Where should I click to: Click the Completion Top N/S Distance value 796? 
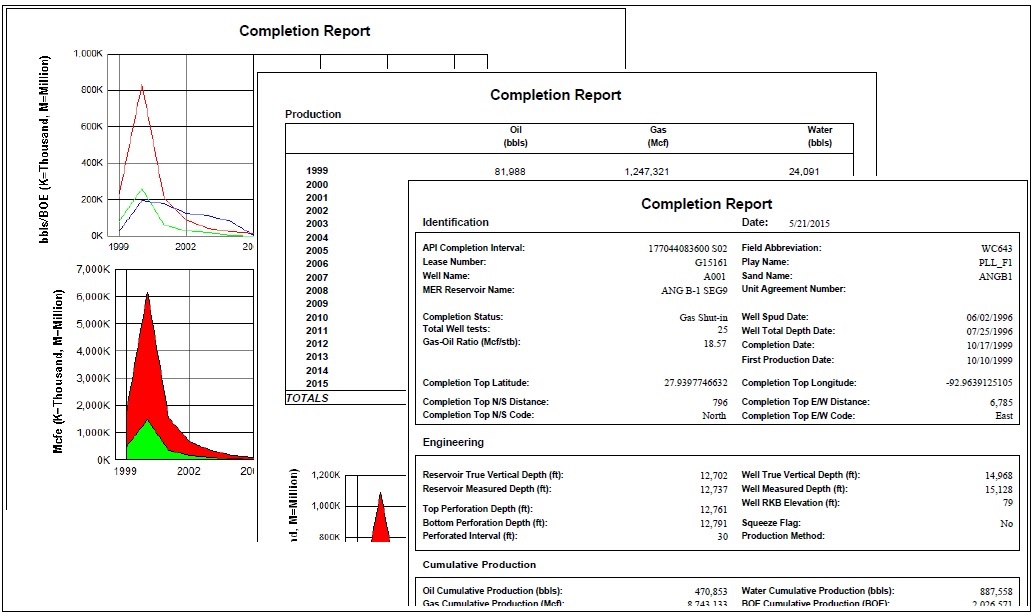tap(720, 403)
